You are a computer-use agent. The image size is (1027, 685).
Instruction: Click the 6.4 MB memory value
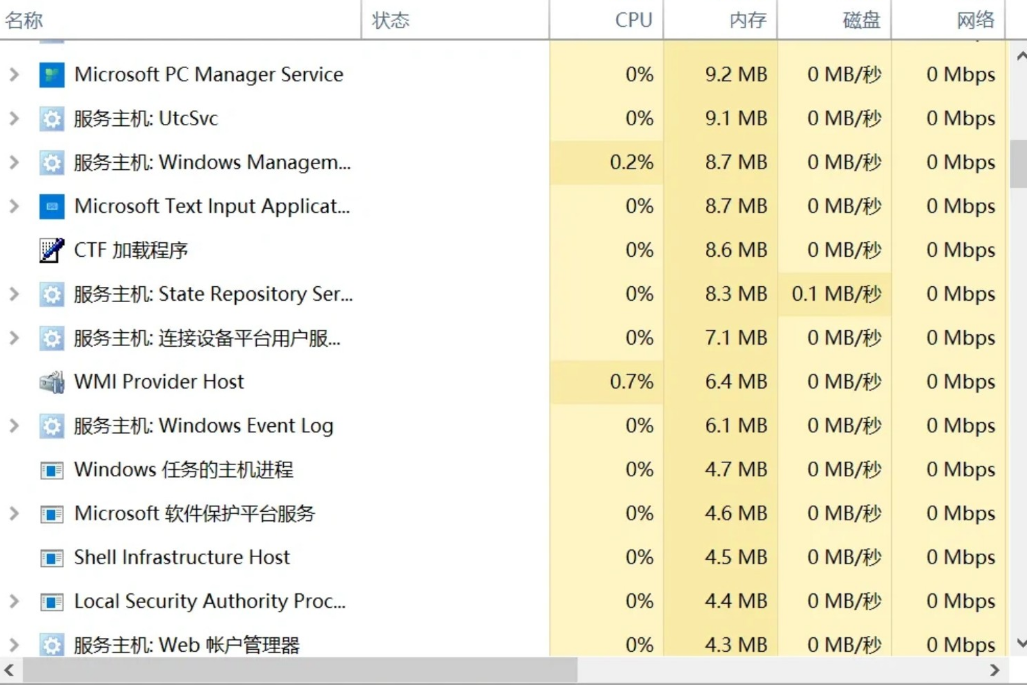pos(736,382)
